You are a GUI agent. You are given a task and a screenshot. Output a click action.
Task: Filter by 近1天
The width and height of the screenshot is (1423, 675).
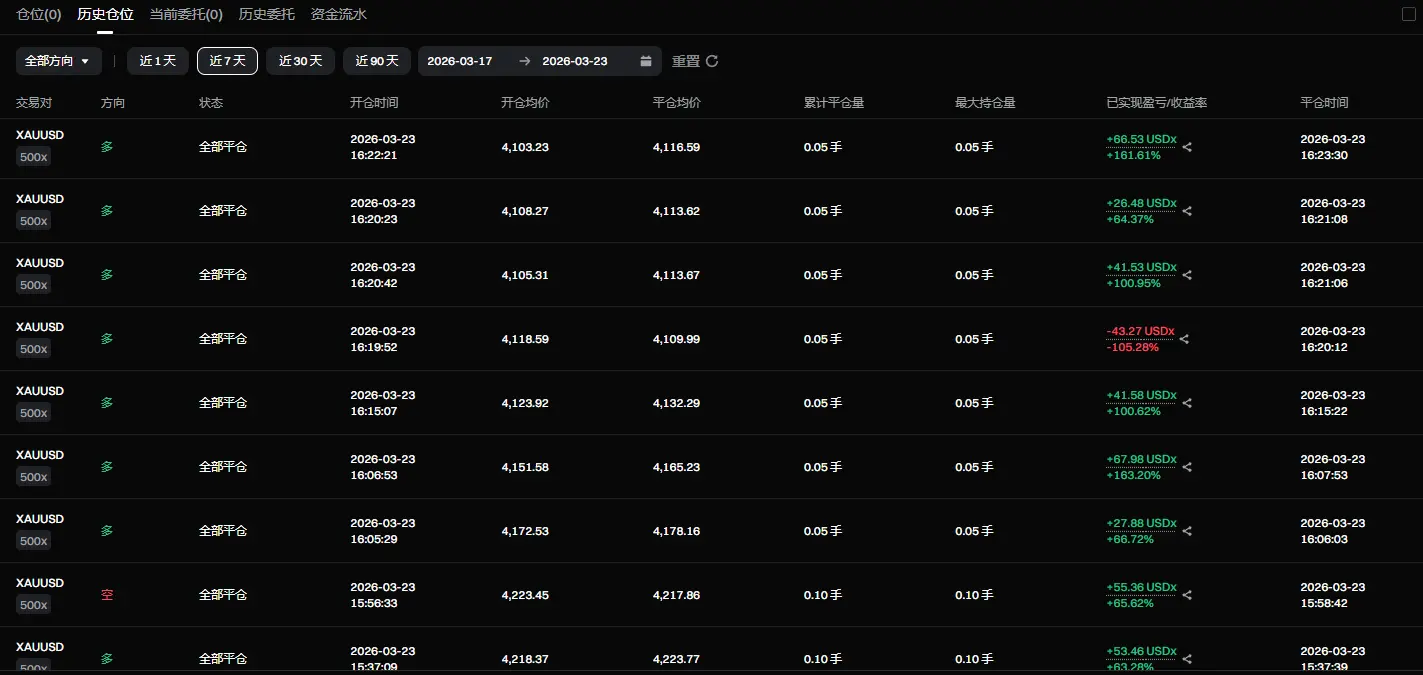point(158,61)
